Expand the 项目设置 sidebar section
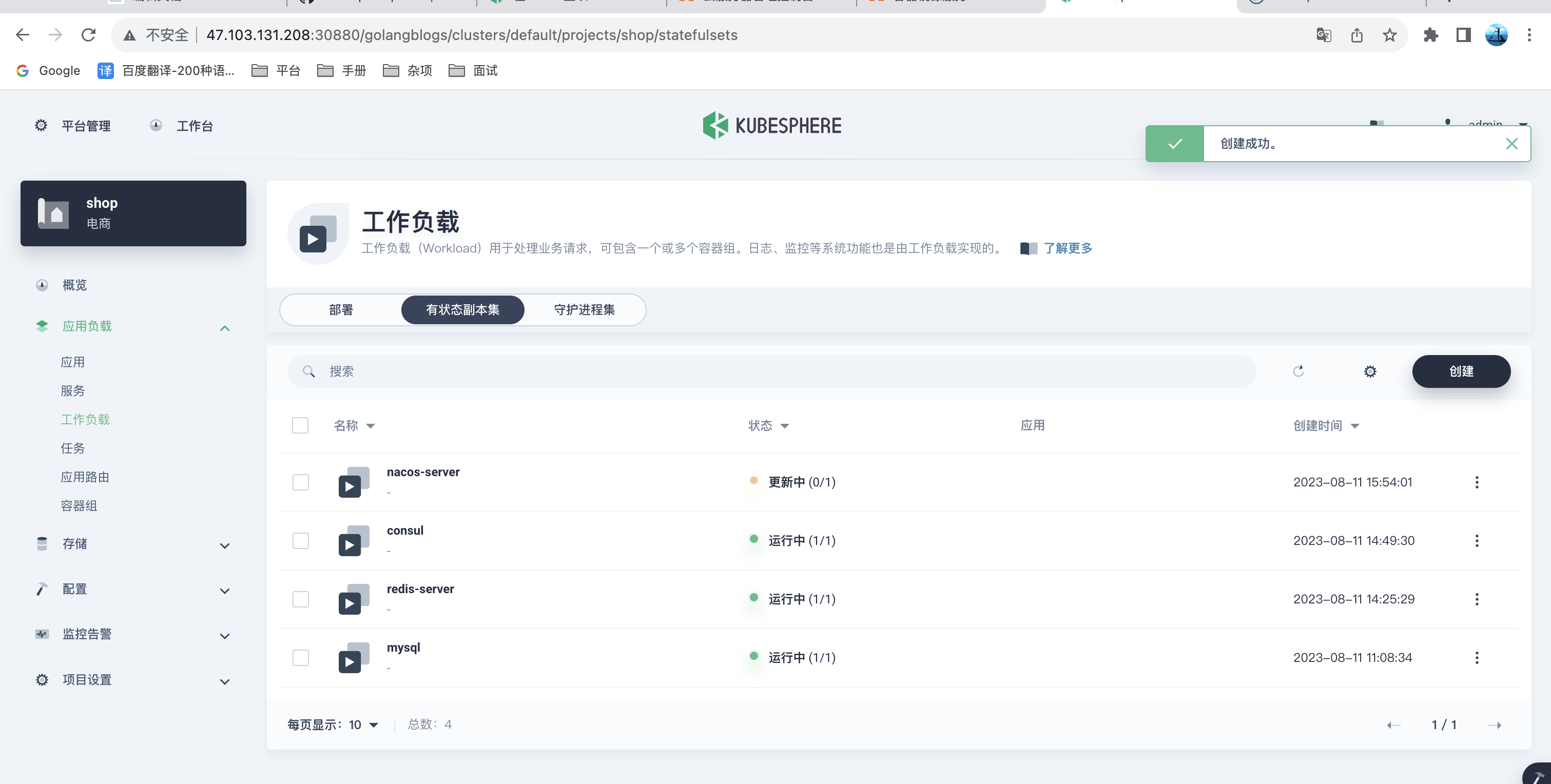This screenshot has width=1551, height=784. click(225, 681)
